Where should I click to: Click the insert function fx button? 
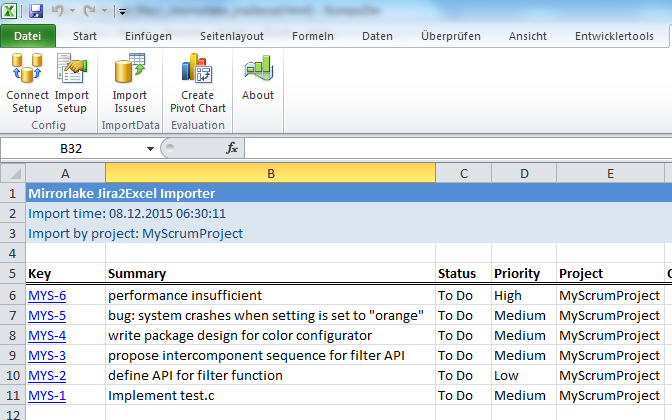click(x=232, y=148)
